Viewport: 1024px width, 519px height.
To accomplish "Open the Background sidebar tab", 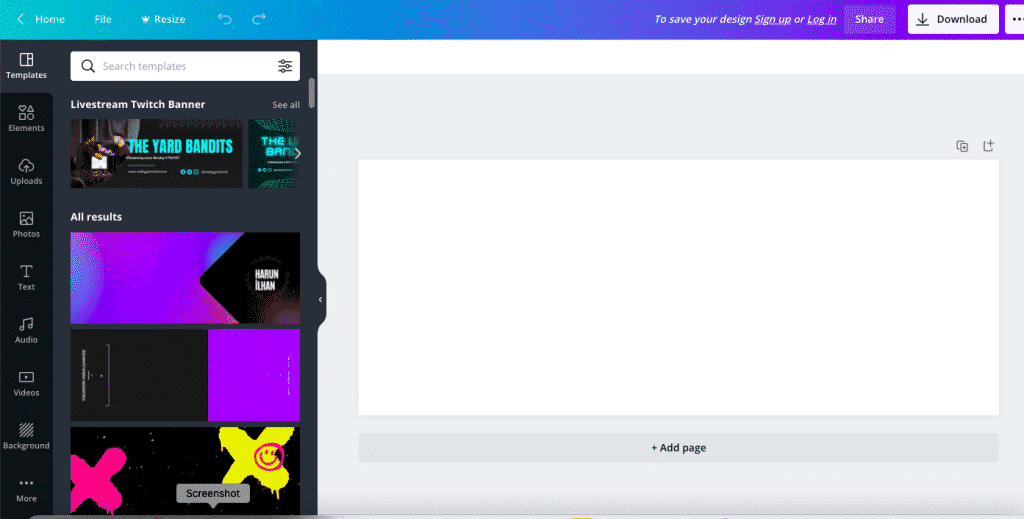I will pos(26,436).
